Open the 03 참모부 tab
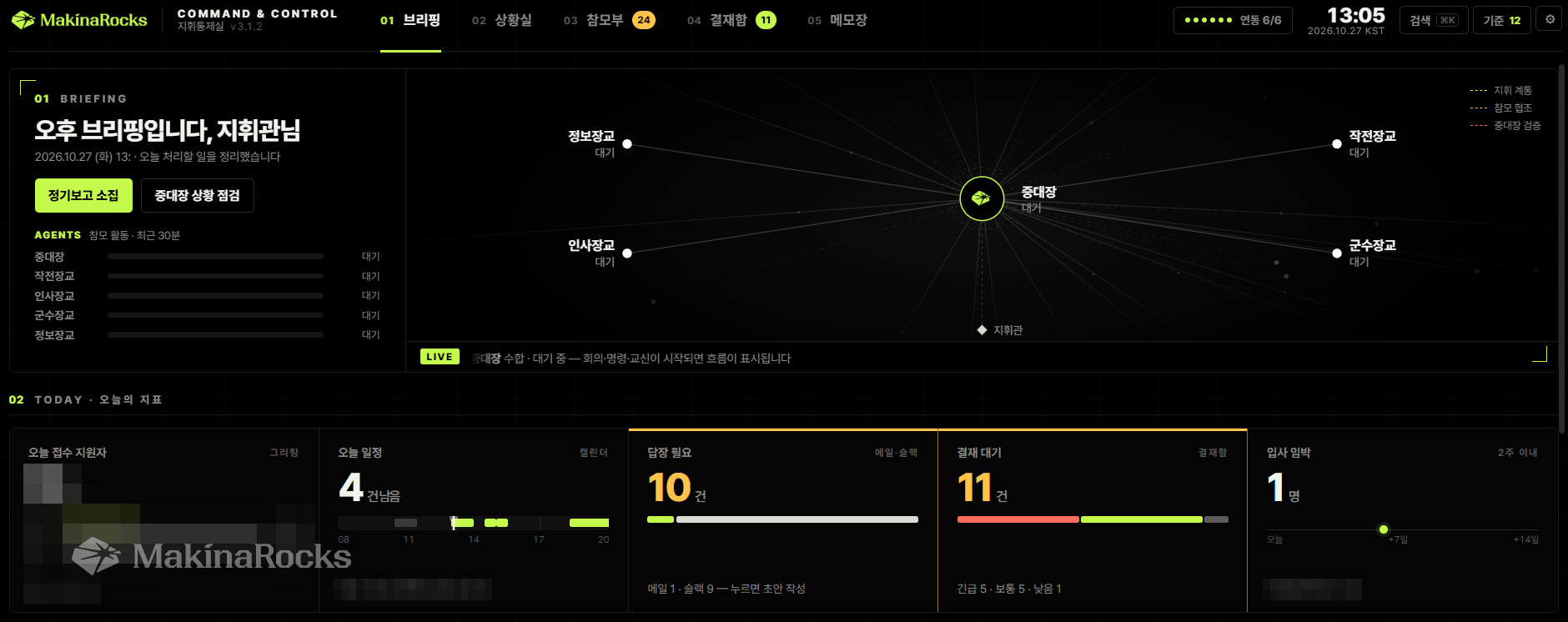 609,20
